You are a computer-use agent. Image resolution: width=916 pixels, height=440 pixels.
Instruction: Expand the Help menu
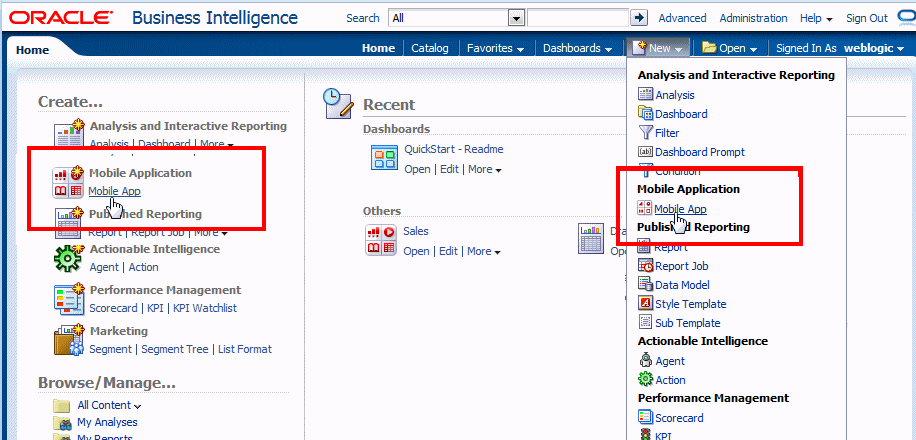click(x=816, y=18)
